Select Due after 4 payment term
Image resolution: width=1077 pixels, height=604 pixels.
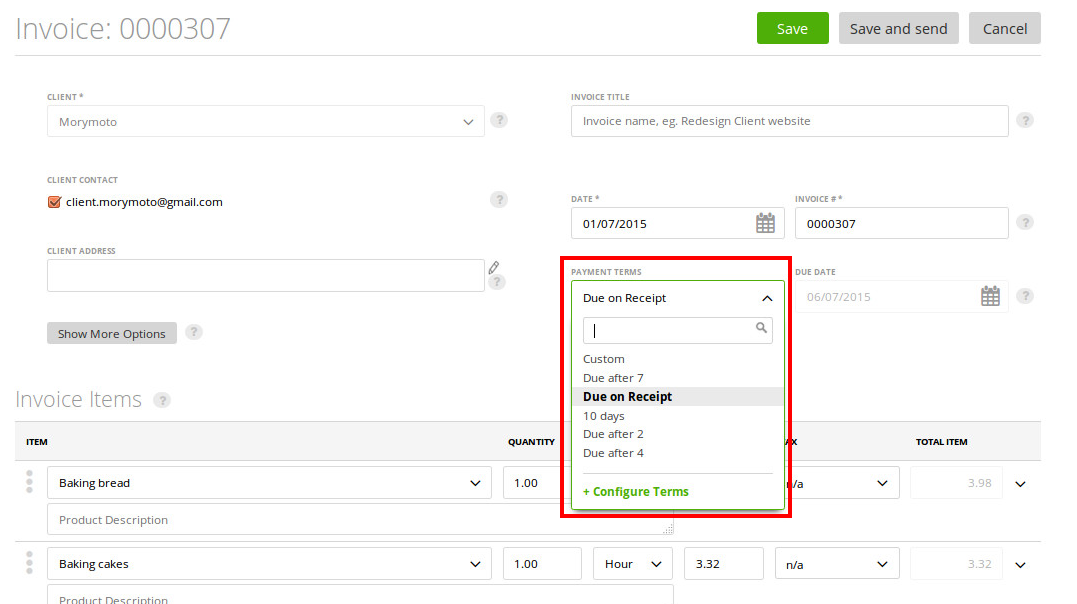677,453
